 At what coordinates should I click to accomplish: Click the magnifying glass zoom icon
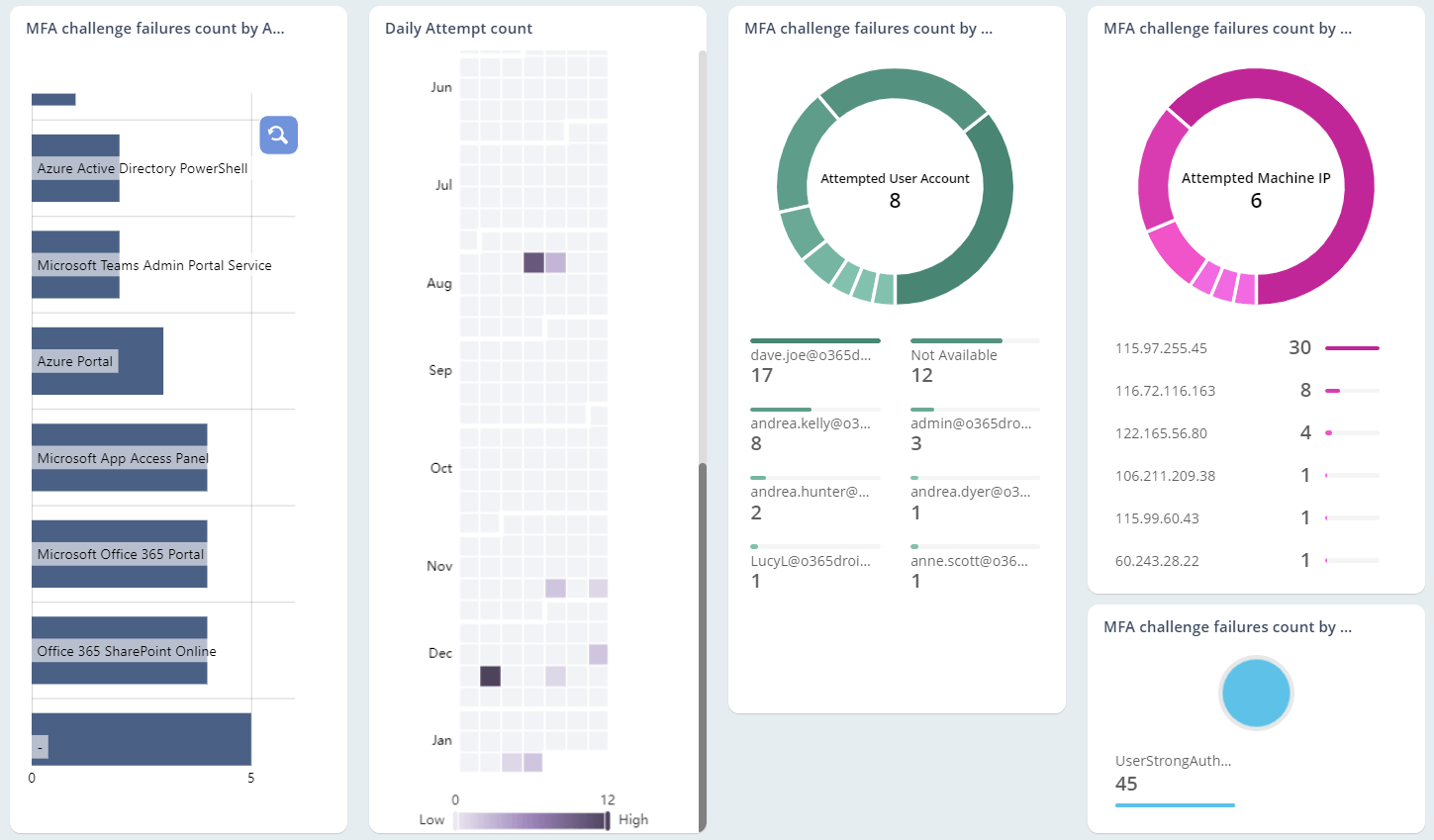278,135
